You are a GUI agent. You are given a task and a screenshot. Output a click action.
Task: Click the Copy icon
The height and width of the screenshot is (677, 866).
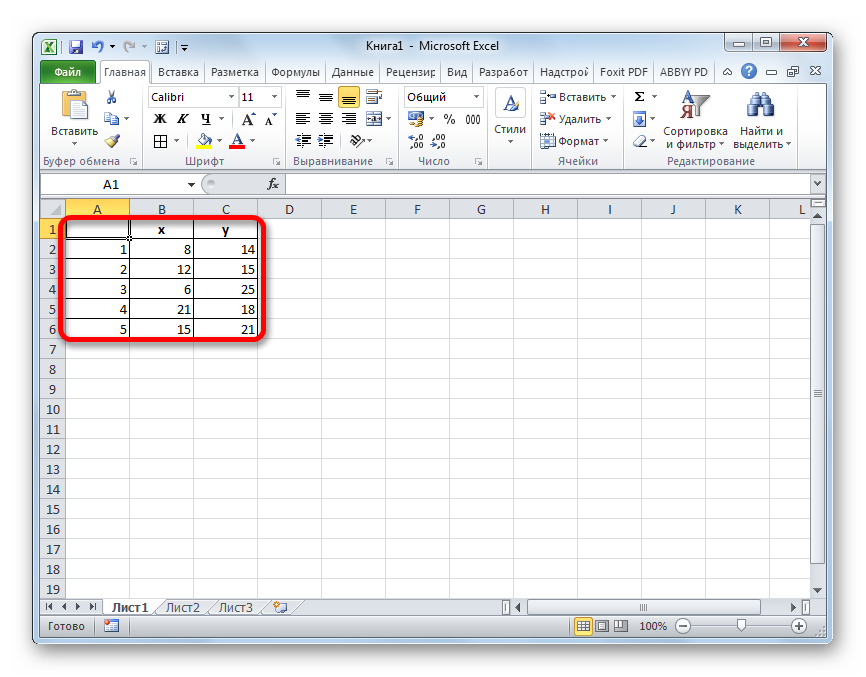tap(112, 119)
